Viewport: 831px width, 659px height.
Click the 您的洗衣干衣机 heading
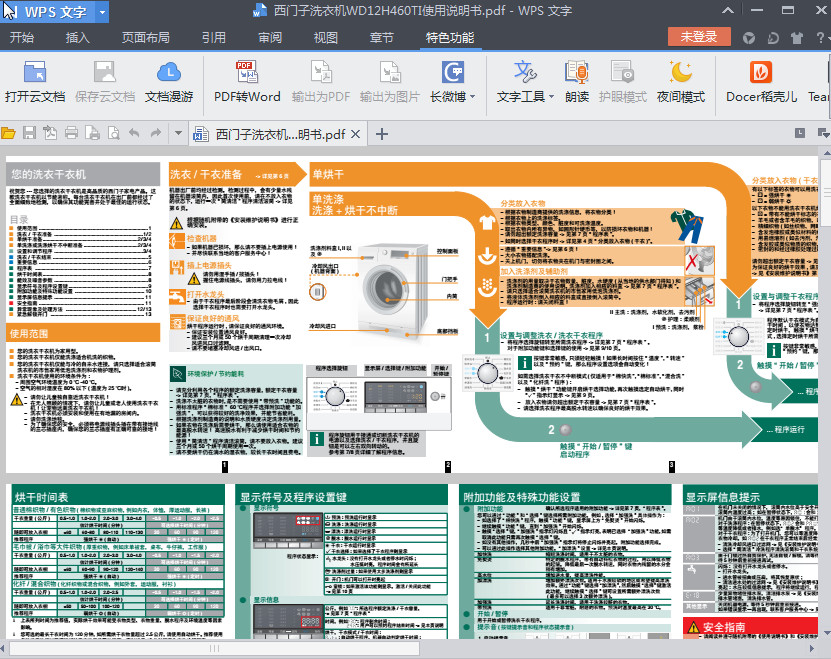pos(49,174)
